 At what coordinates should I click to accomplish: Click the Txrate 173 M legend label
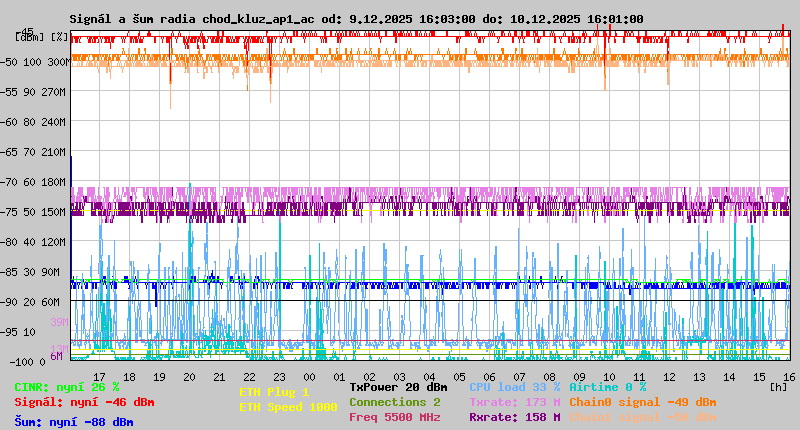[514, 402]
